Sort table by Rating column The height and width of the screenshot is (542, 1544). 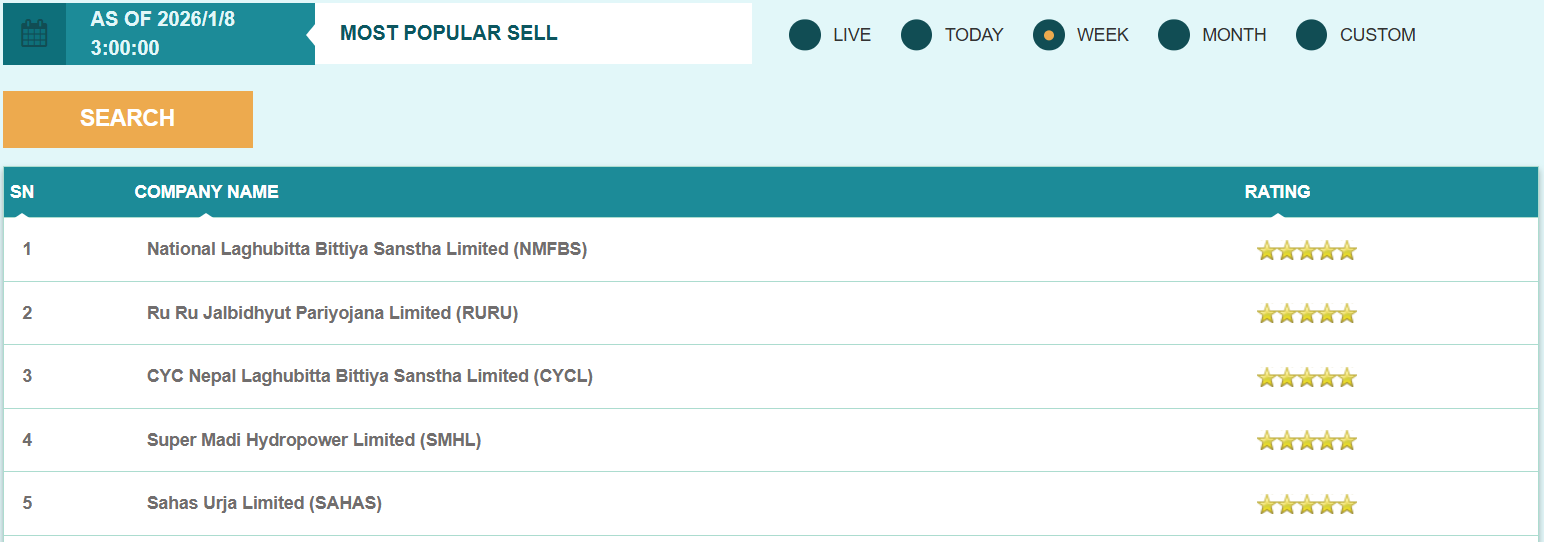click(x=1277, y=192)
